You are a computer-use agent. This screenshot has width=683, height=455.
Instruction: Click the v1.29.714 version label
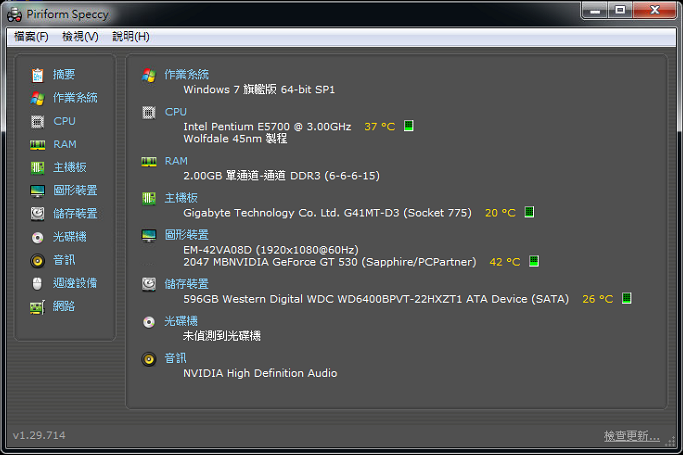[x=39, y=435]
